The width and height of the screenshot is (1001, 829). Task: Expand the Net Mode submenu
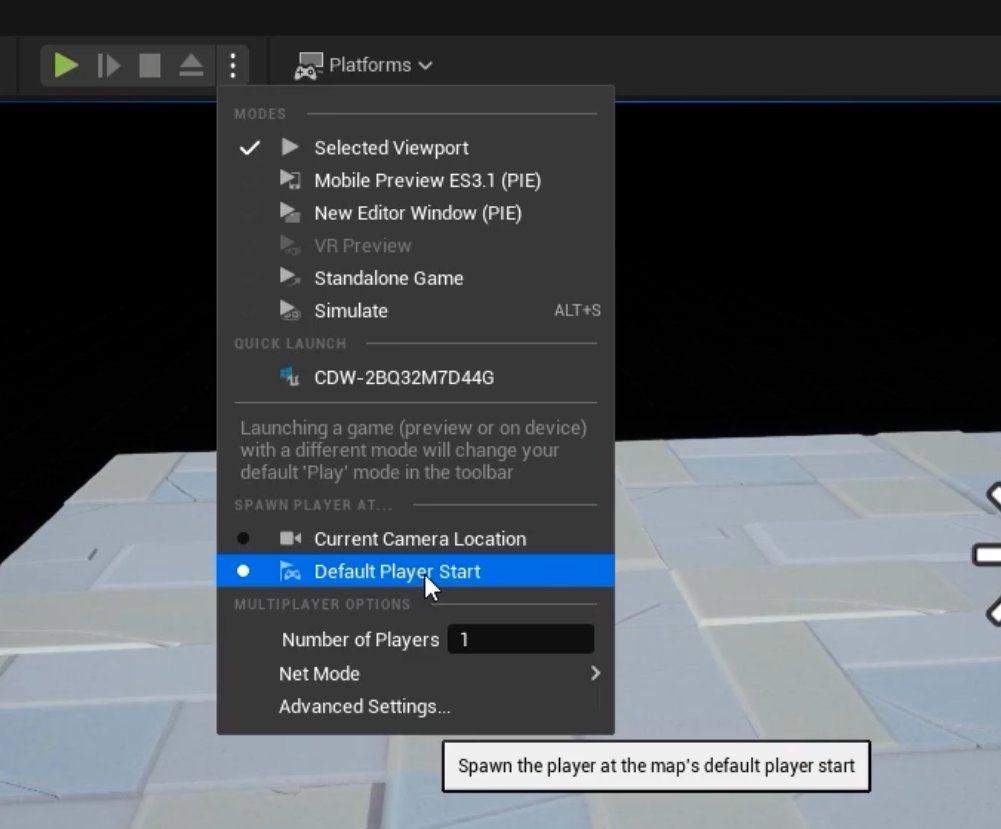(x=416, y=674)
